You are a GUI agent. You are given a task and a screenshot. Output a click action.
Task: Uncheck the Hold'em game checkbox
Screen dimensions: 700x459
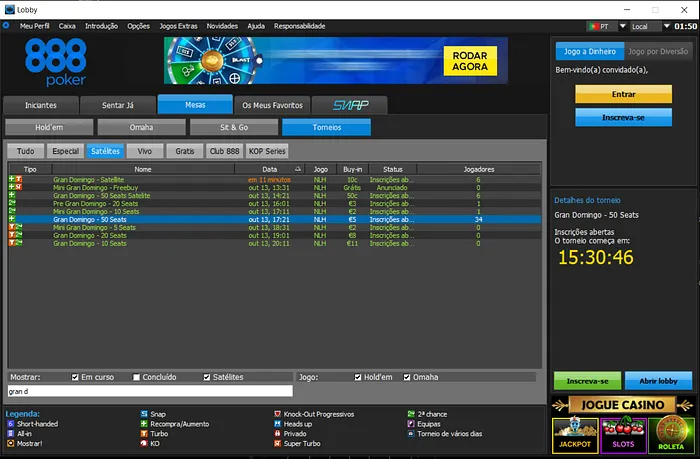pos(358,377)
